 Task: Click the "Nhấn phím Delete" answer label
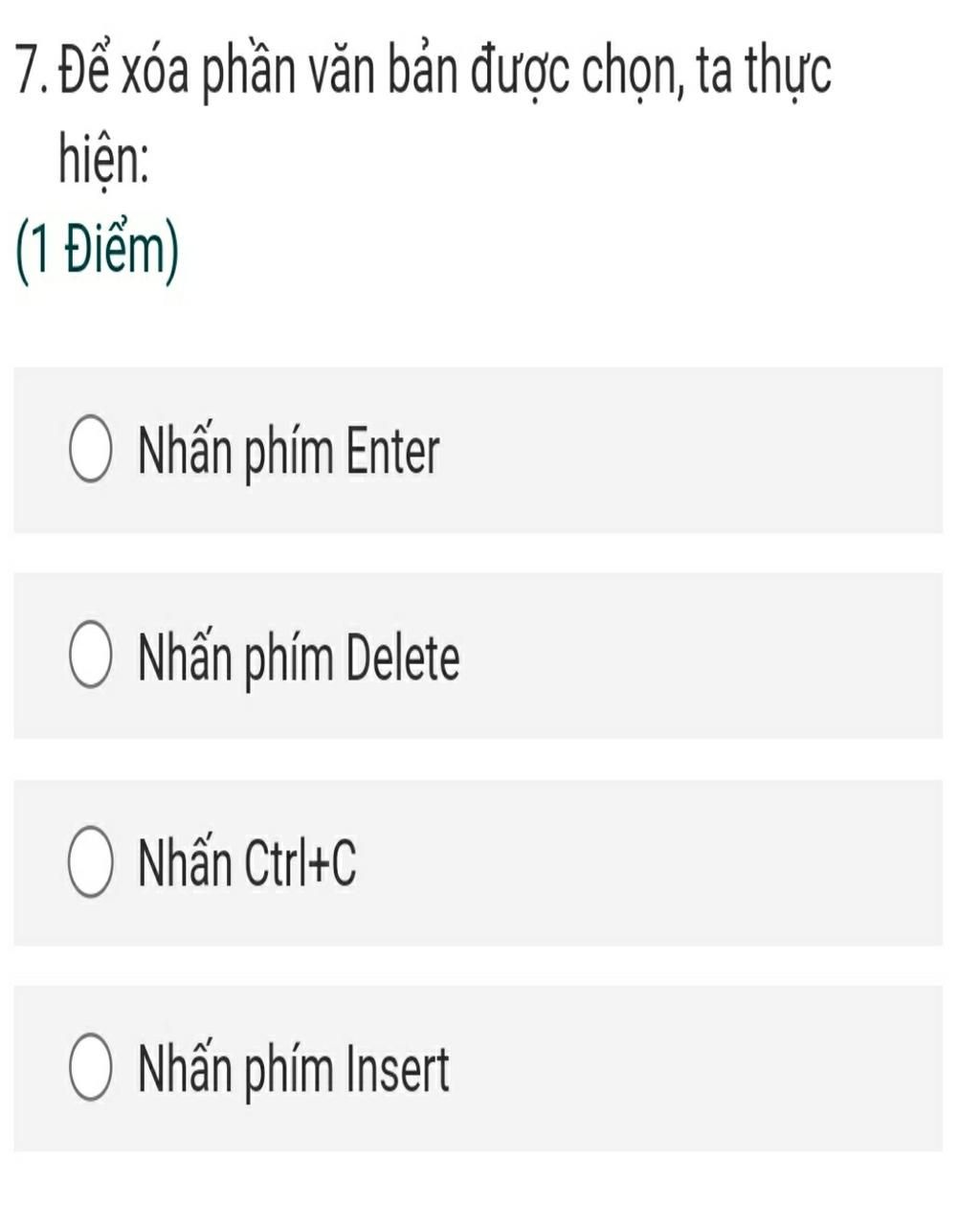pyautogui.click(x=299, y=658)
